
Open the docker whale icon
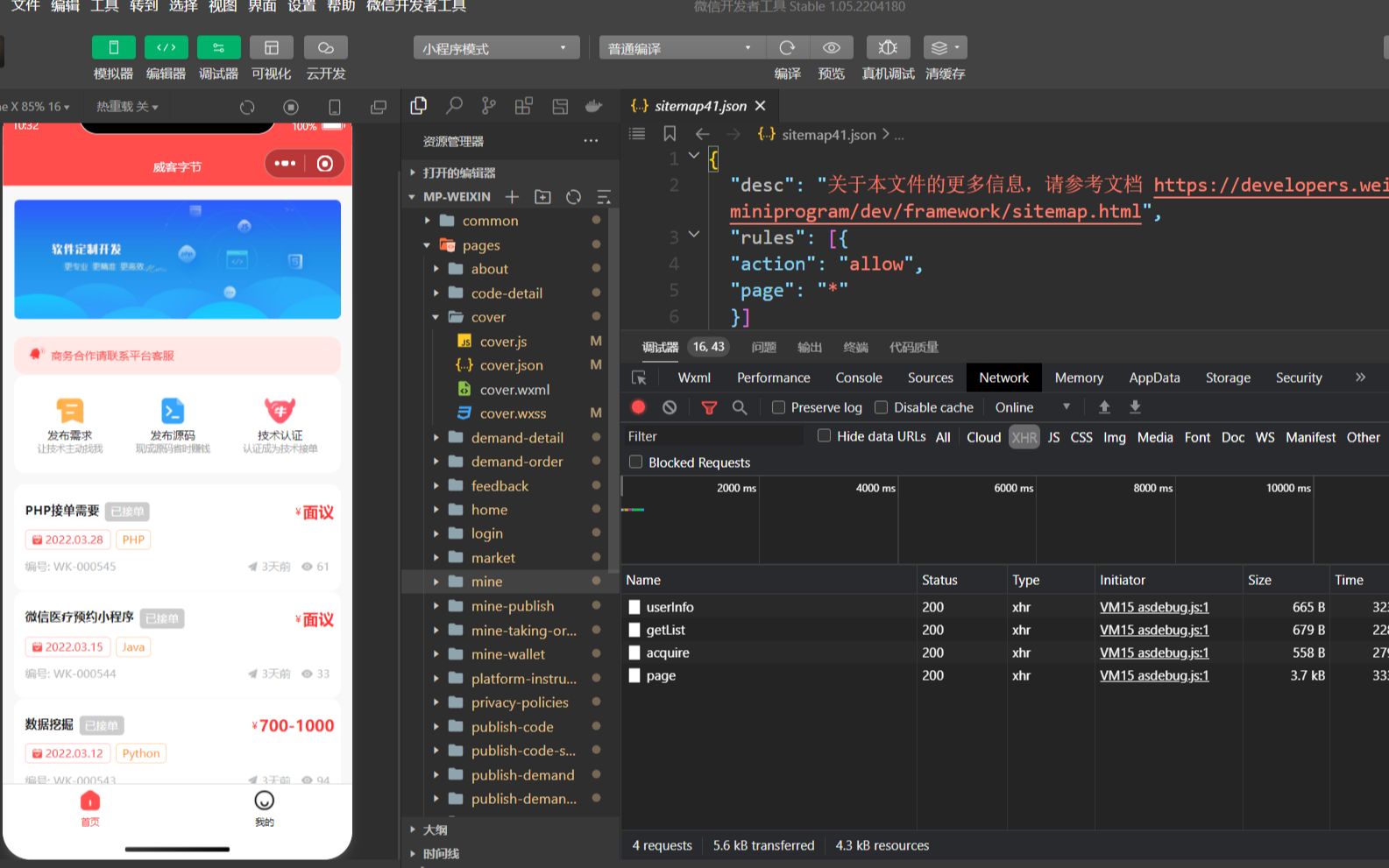pyautogui.click(x=593, y=106)
